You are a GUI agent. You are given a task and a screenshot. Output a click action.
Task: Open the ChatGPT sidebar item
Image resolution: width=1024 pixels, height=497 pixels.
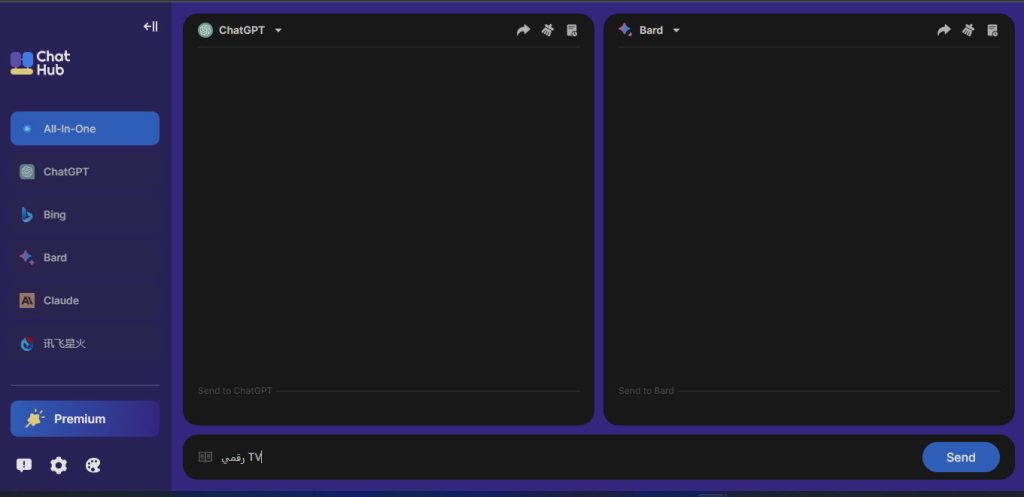(x=85, y=172)
